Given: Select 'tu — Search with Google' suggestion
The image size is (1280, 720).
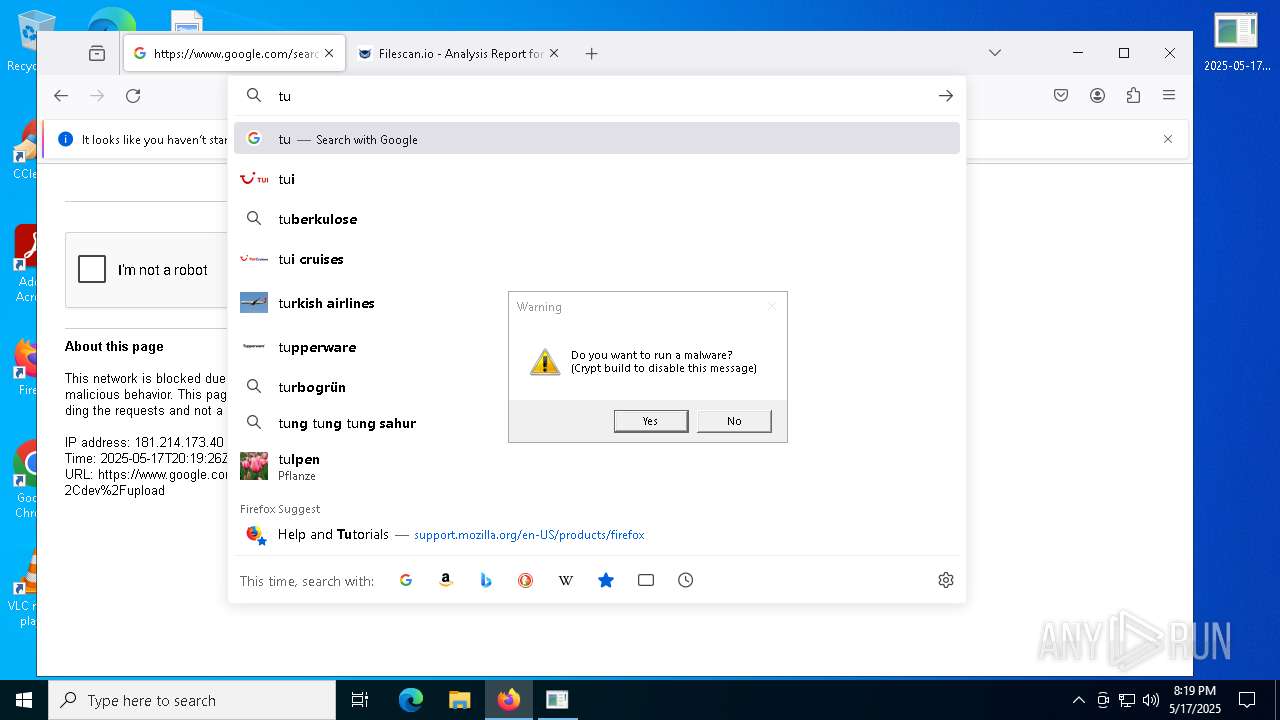Looking at the screenshot, I should pos(597,139).
